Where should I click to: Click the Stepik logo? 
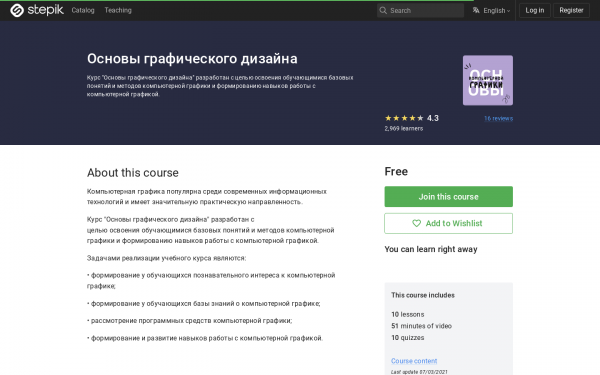[37, 10]
